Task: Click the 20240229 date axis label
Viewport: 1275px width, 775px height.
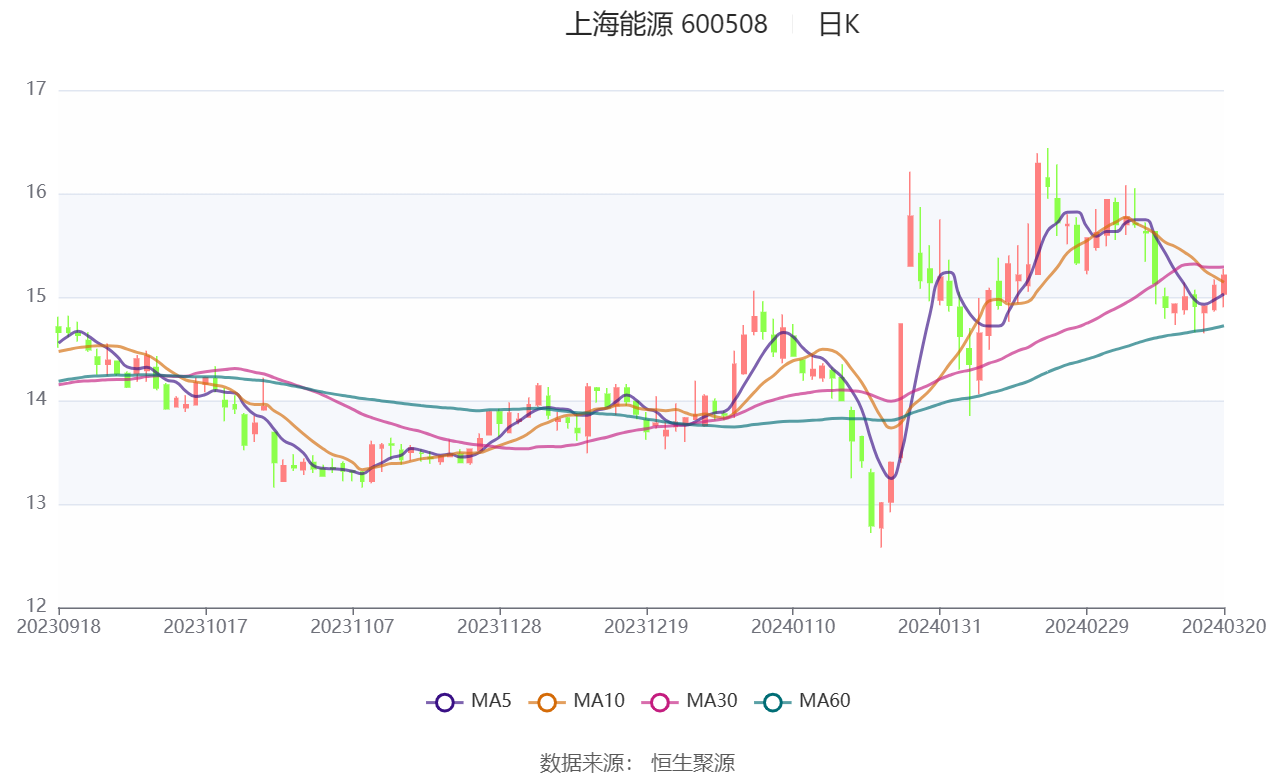Action: [1087, 626]
